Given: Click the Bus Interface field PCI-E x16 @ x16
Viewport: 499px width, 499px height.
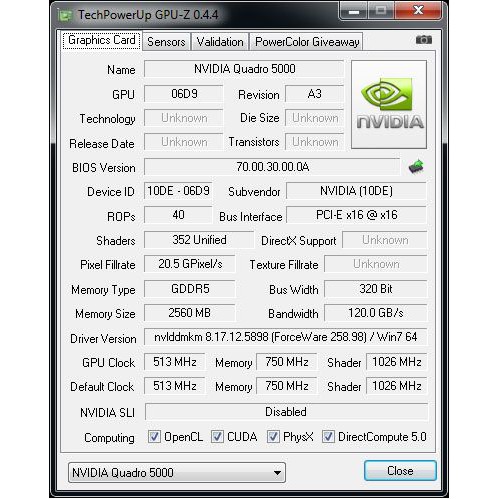Looking at the screenshot, I should pyautogui.click(x=356, y=215).
